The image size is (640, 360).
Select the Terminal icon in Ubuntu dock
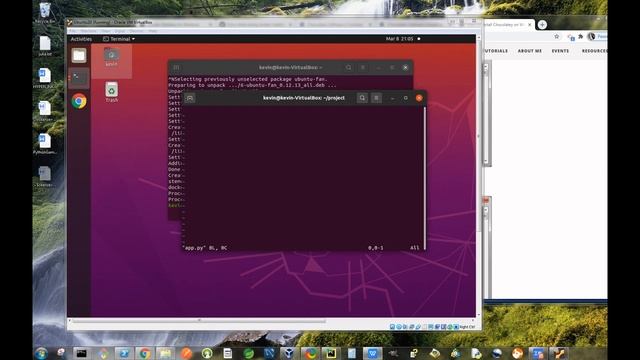pyautogui.click(x=79, y=78)
